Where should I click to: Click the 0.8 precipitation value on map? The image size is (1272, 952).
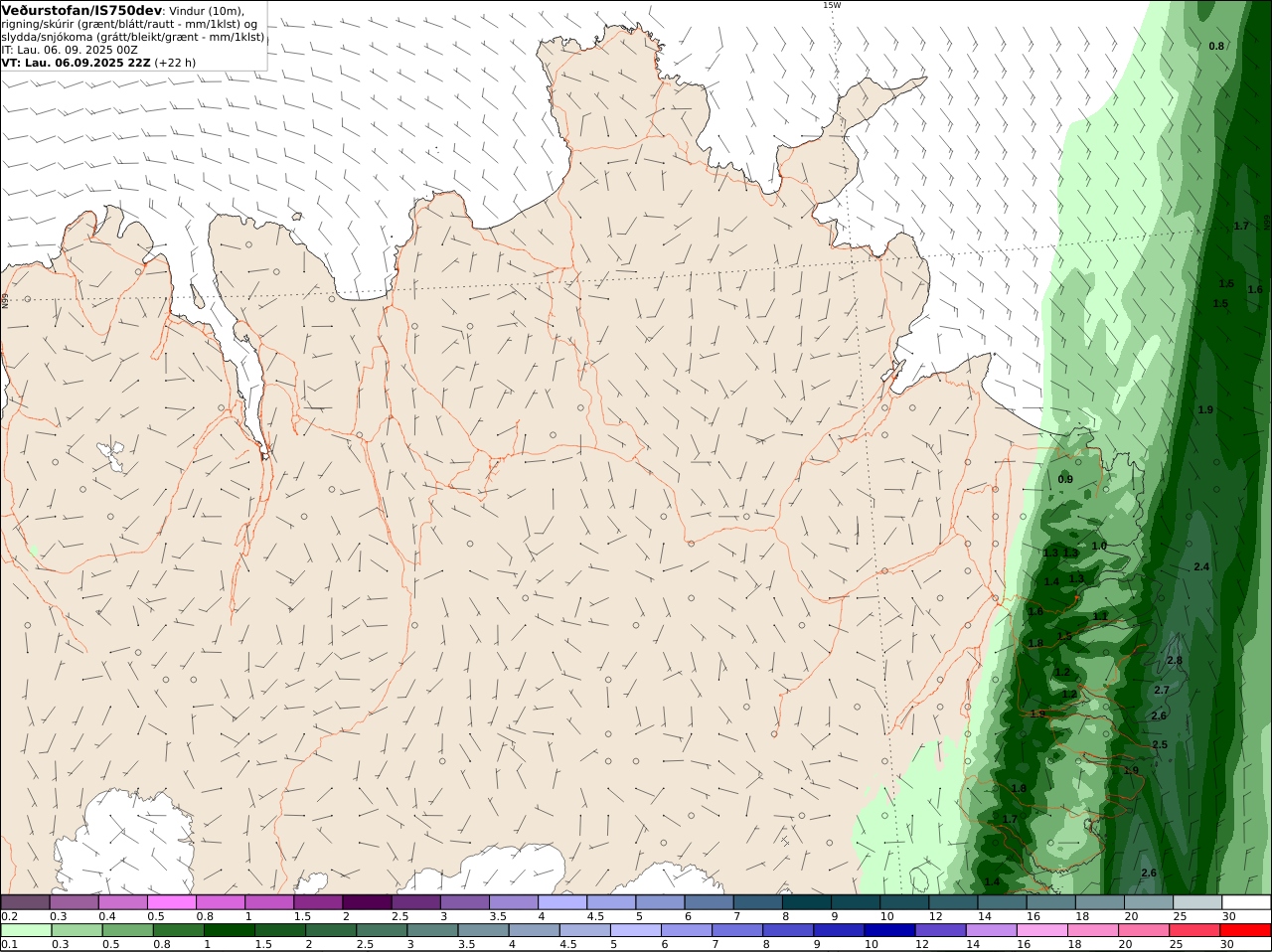tap(1216, 47)
